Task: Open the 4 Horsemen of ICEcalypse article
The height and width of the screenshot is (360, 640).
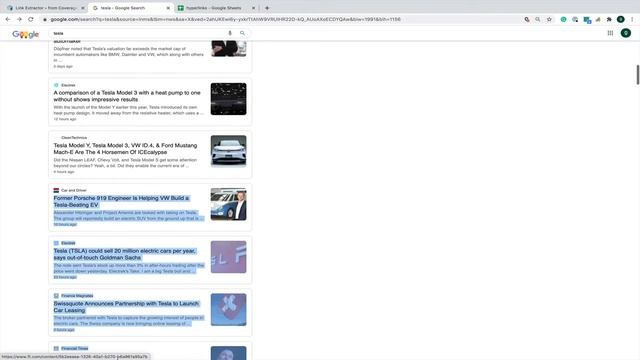Action: pyautogui.click(x=125, y=149)
